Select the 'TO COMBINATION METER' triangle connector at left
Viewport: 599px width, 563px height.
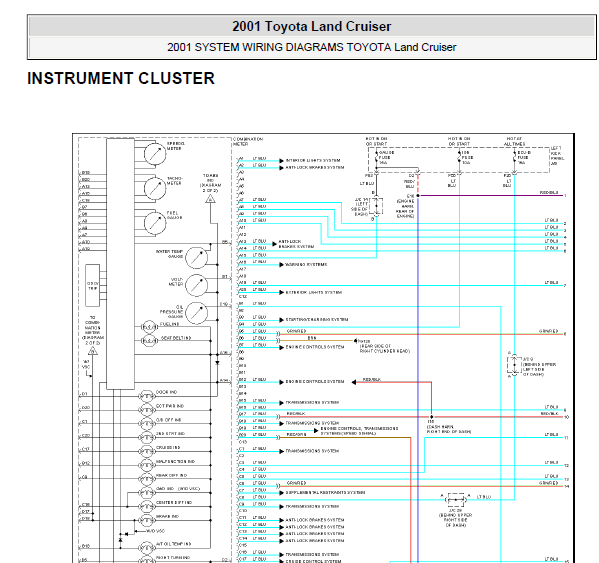93,351
